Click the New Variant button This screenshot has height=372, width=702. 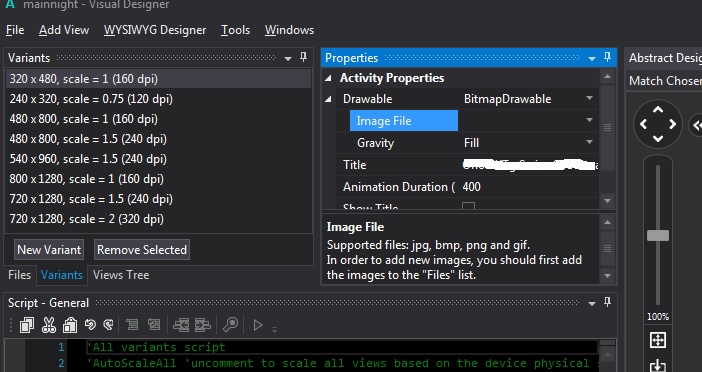[x=49, y=250]
